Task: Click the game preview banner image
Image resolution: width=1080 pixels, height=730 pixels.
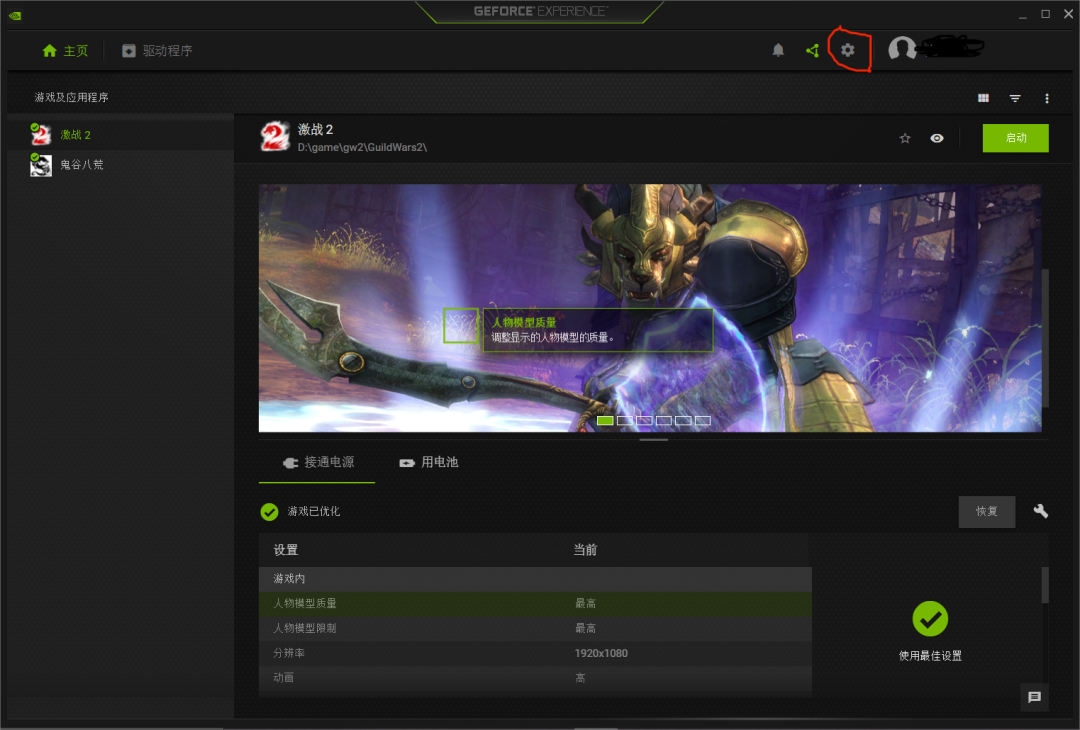Action: pos(650,308)
